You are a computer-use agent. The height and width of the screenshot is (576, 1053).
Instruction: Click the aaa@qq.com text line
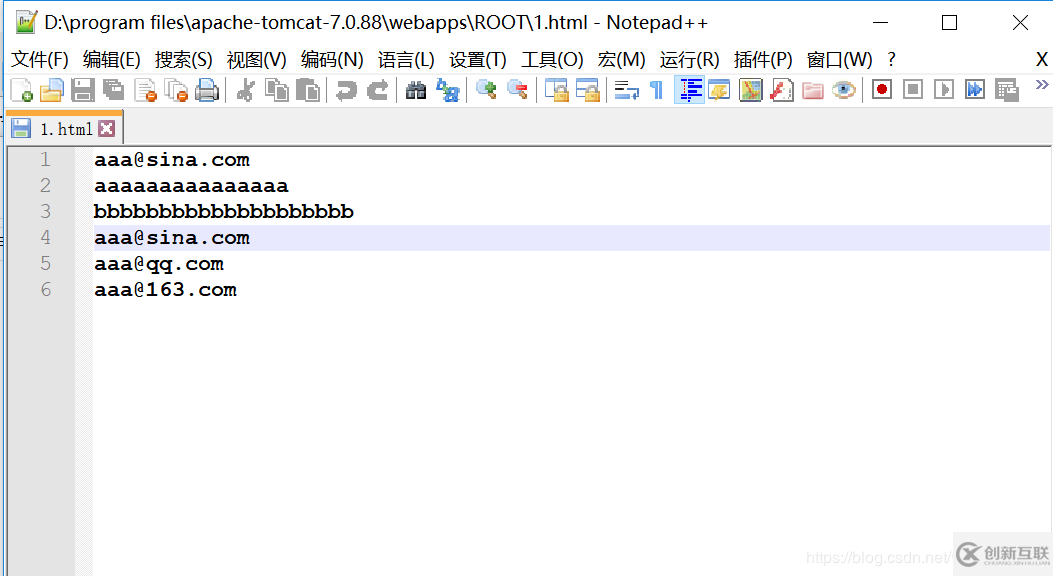pyautogui.click(x=159, y=265)
